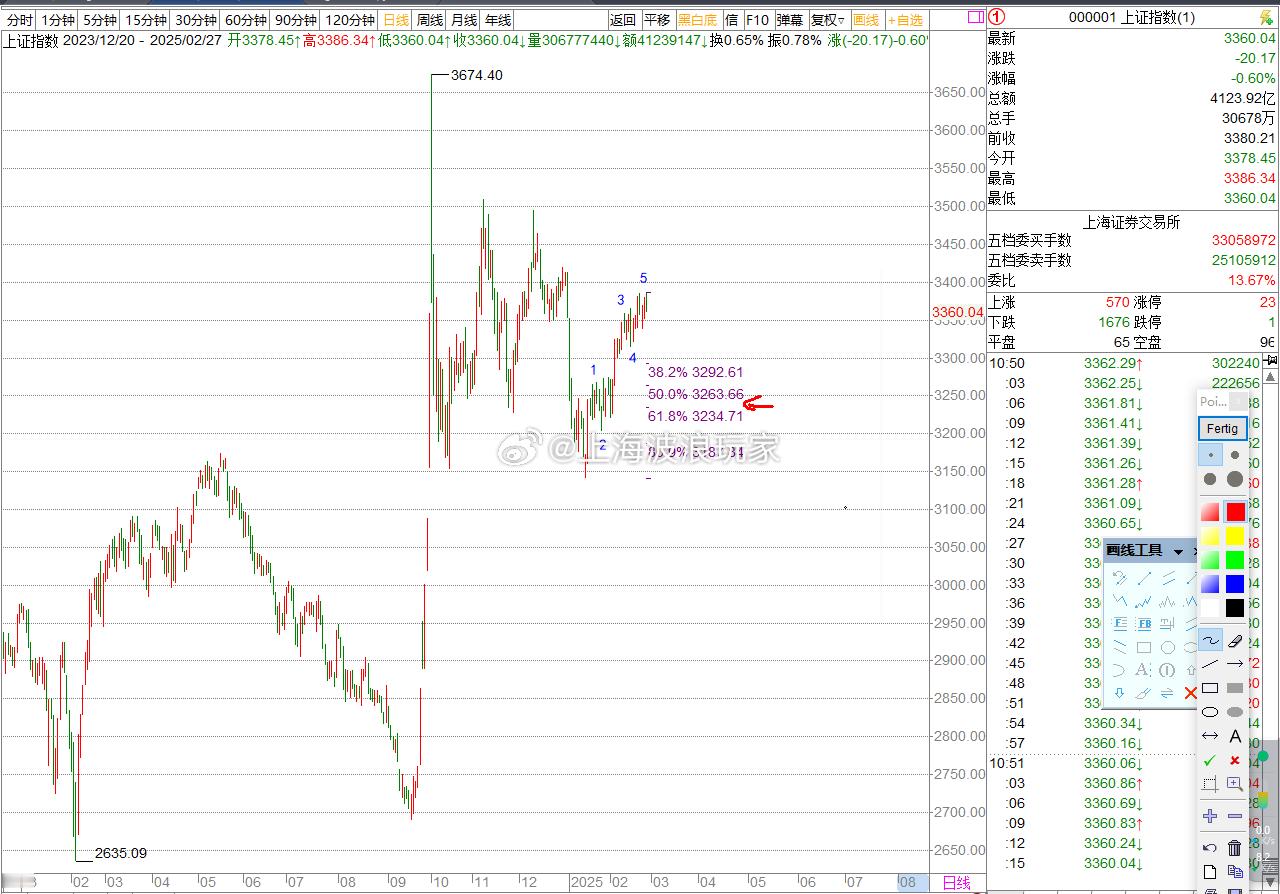Open F10 company info
The image size is (1280, 894).
[x=757, y=20]
